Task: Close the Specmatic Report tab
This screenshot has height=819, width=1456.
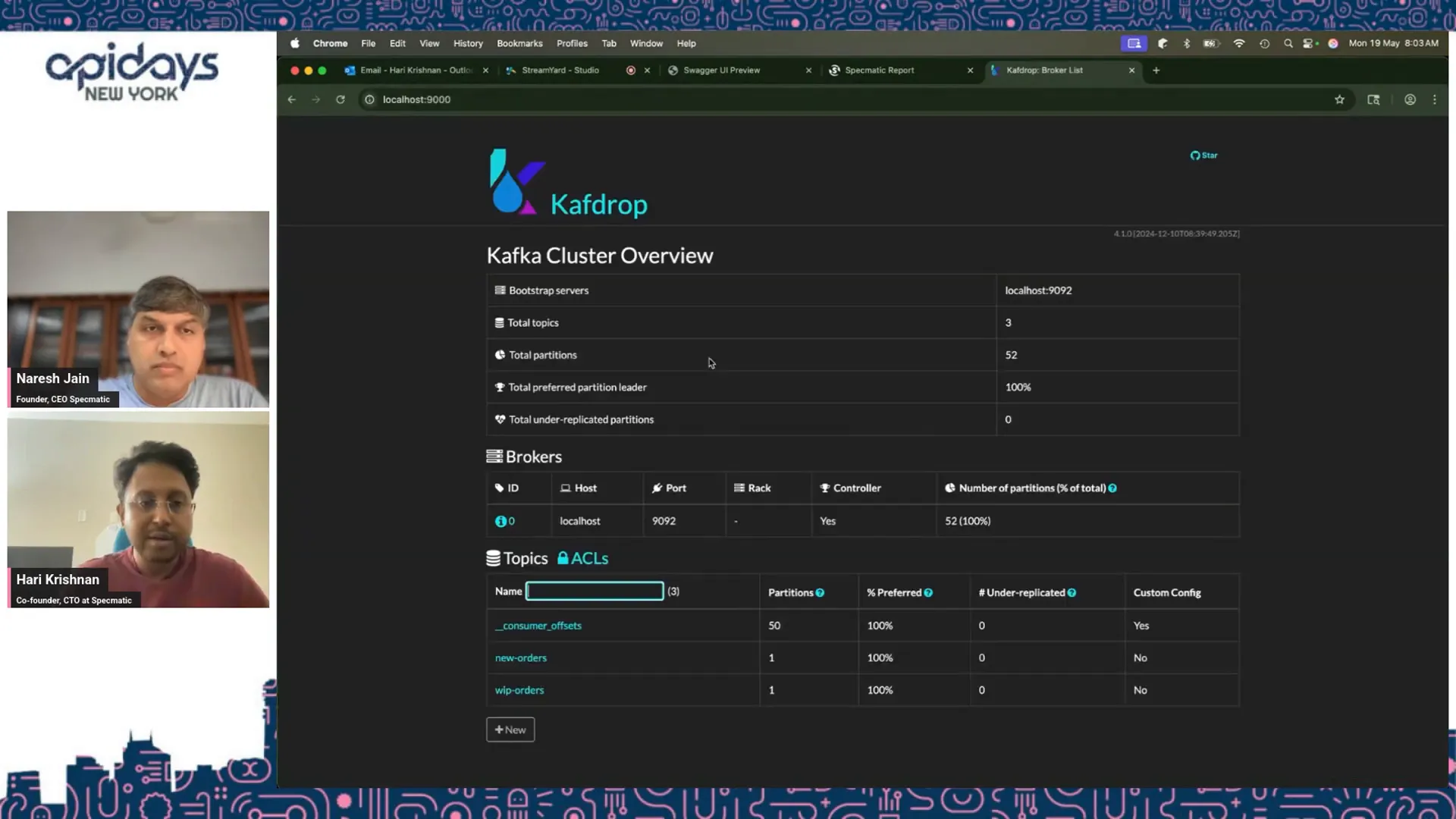Action: (x=970, y=70)
